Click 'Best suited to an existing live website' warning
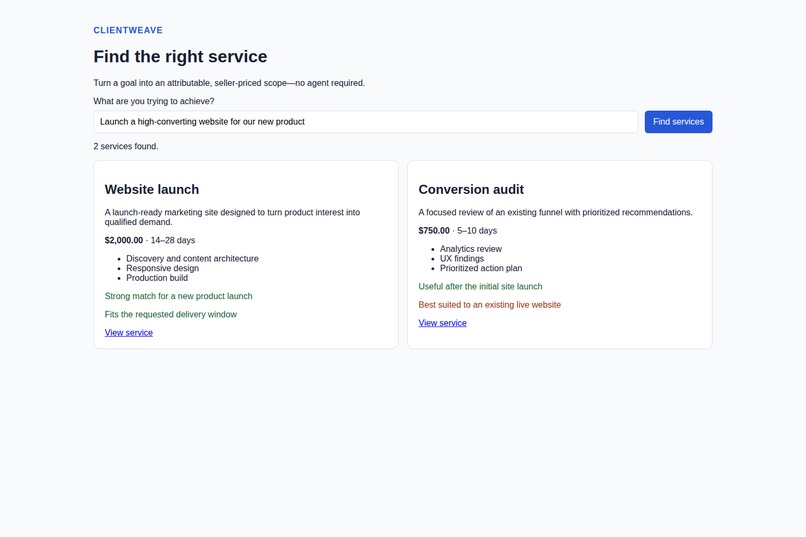This screenshot has height=537, width=806. point(489,305)
